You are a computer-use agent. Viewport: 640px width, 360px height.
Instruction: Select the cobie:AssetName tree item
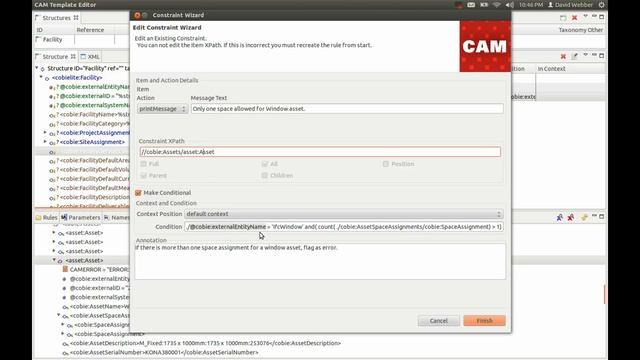point(100,306)
